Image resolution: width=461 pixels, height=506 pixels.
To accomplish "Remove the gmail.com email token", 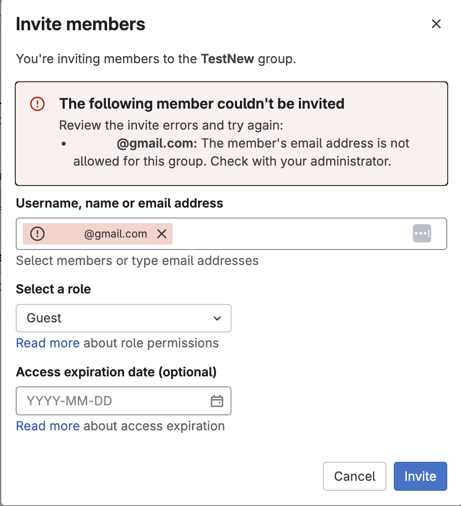I will pos(162,234).
